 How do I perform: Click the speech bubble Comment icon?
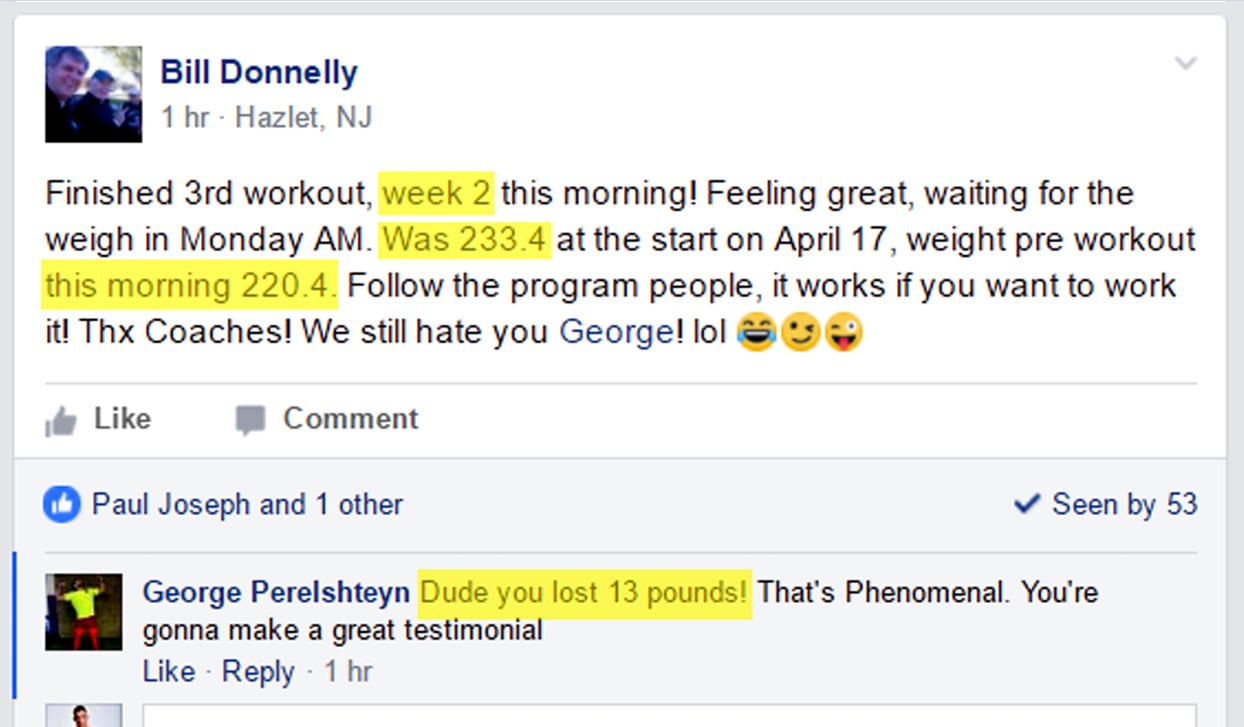point(249,421)
